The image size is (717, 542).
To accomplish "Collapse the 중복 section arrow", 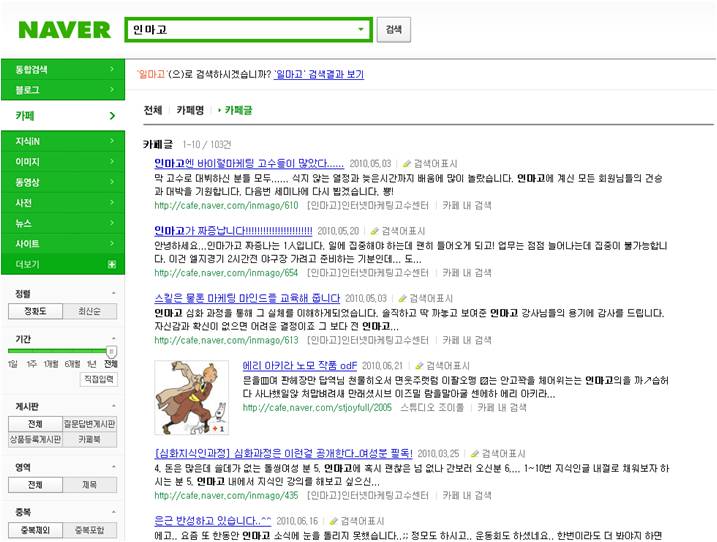I will pyautogui.click(x=113, y=512).
